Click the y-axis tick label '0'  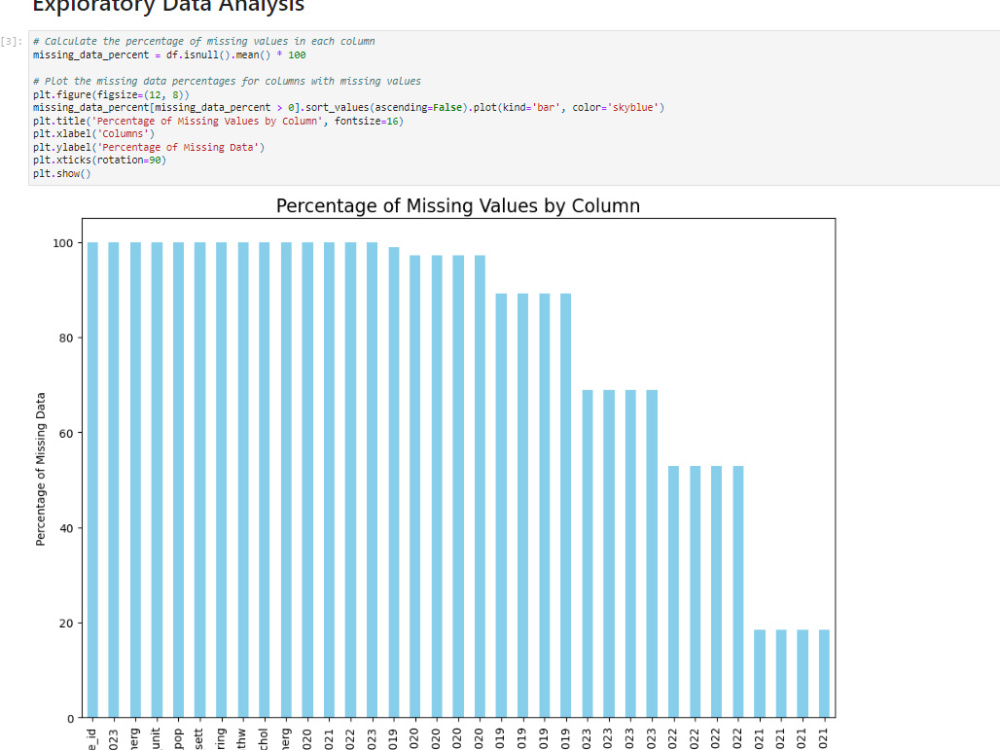coord(71,719)
